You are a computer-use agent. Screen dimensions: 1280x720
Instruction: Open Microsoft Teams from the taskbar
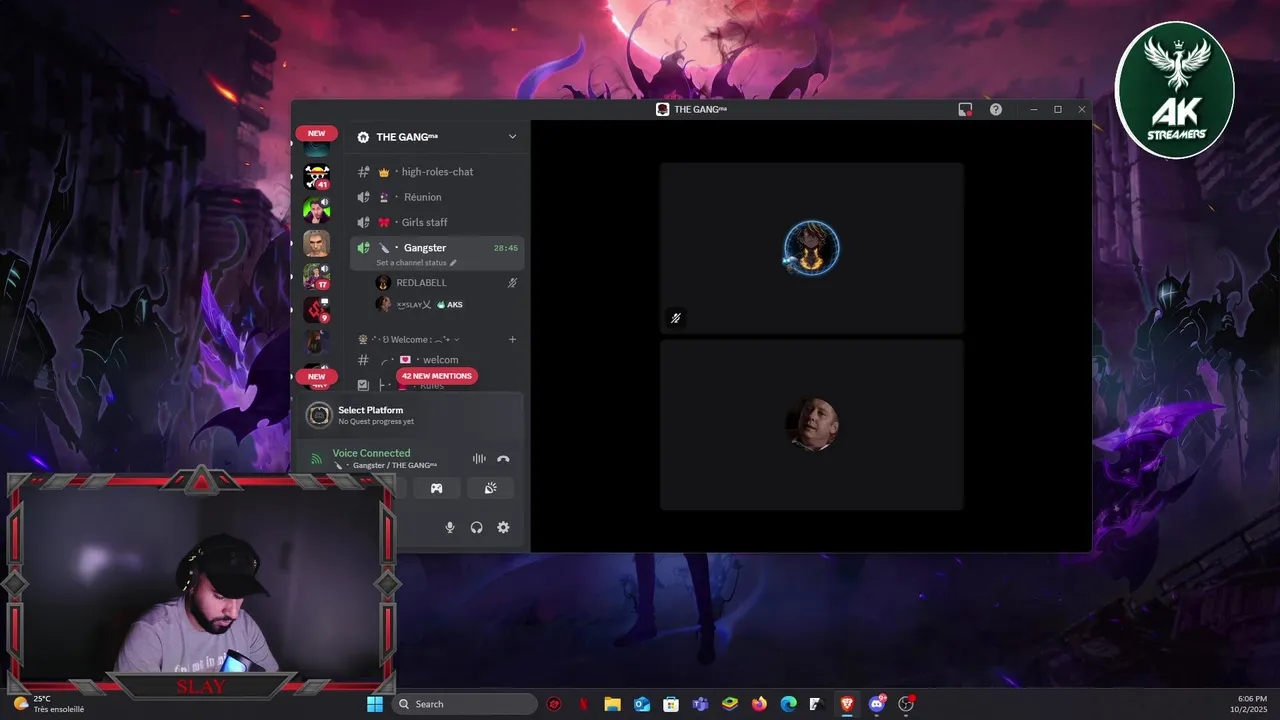[x=701, y=704]
